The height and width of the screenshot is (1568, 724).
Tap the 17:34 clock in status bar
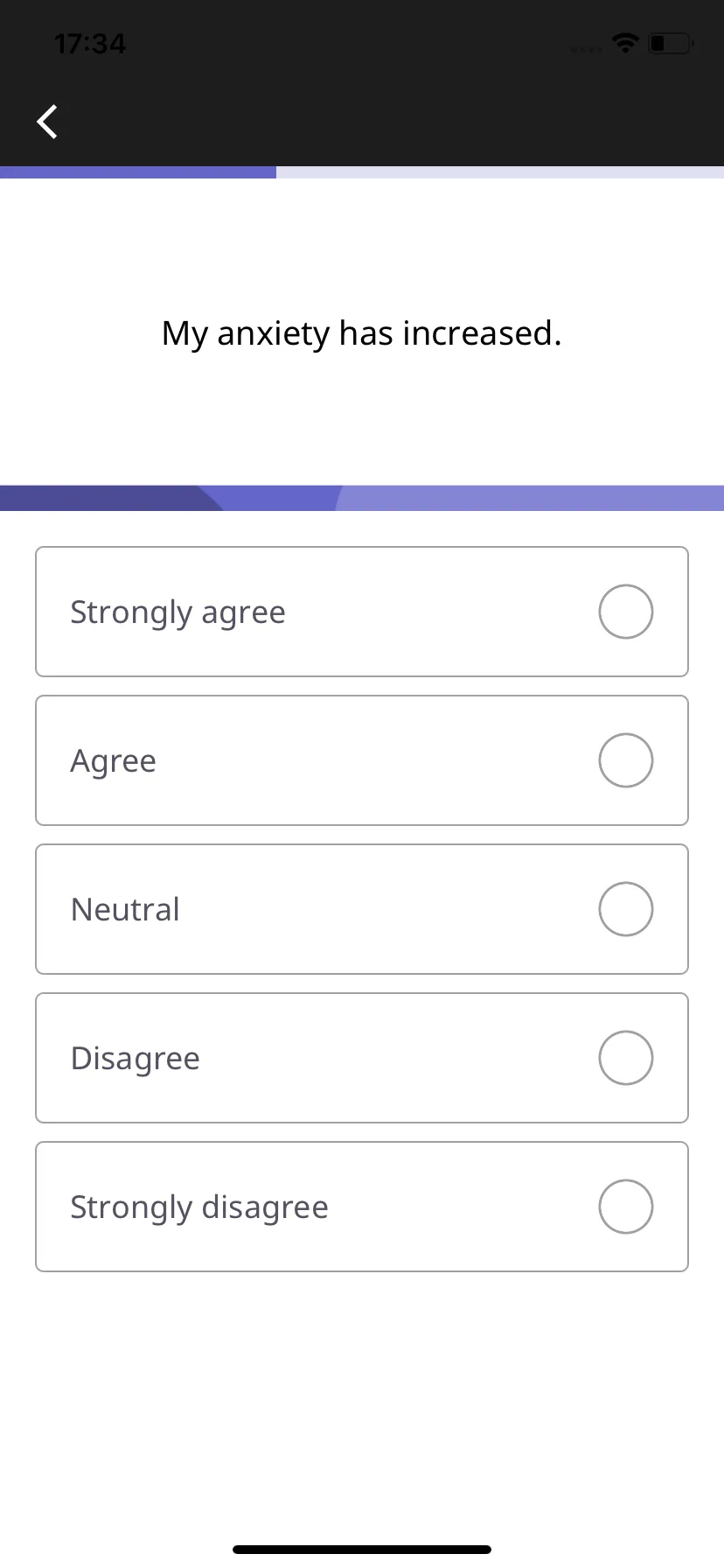pyautogui.click(x=90, y=43)
